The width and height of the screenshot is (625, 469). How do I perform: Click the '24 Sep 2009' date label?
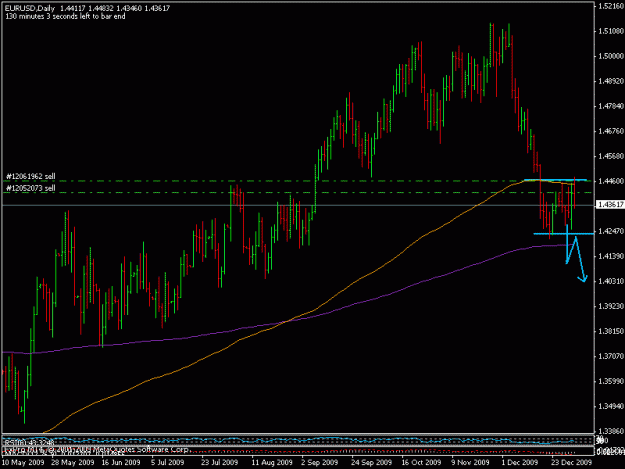(x=371, y=463)
